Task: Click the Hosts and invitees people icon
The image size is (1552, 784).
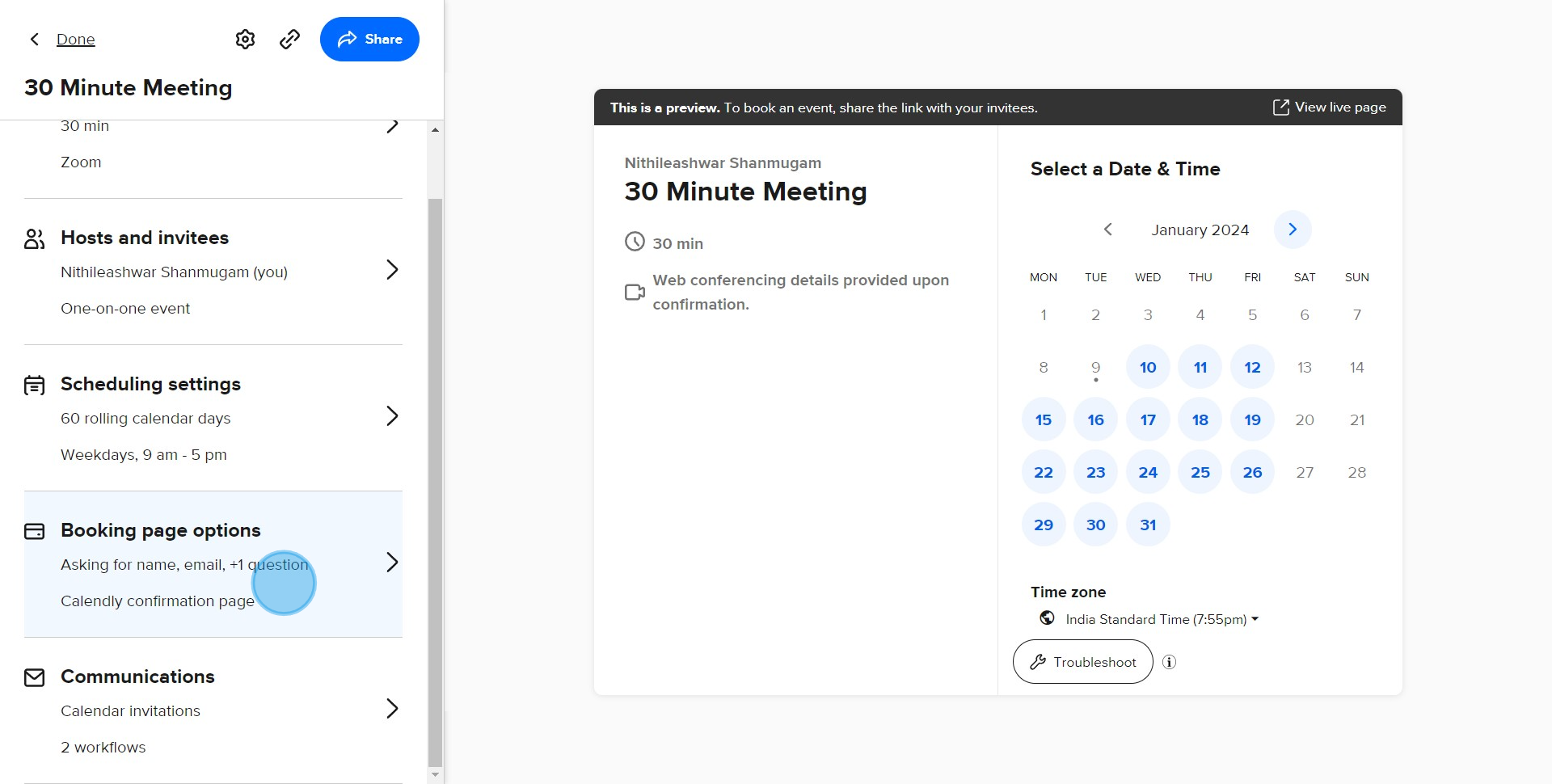Action: (34, 238)
